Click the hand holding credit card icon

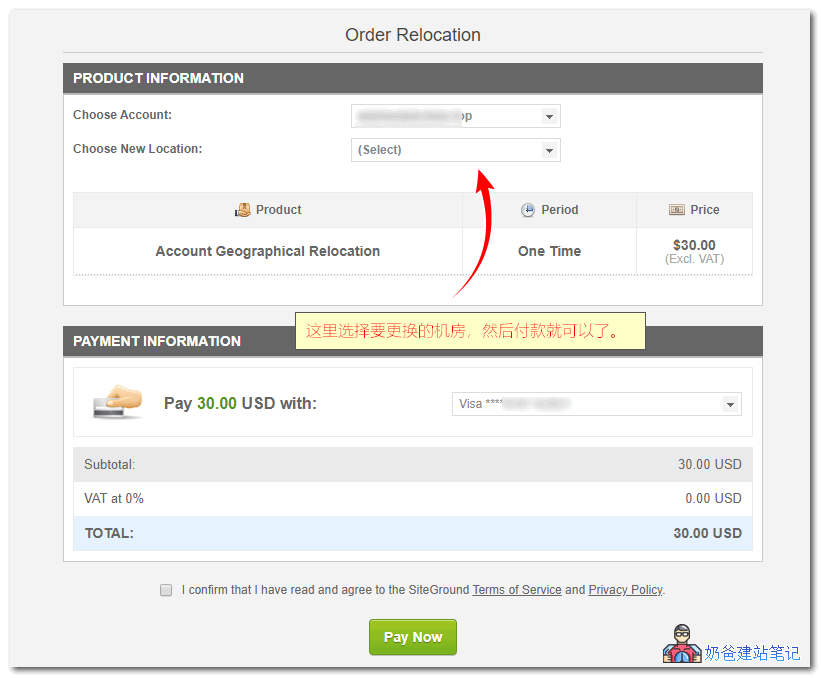click(117, 401)
